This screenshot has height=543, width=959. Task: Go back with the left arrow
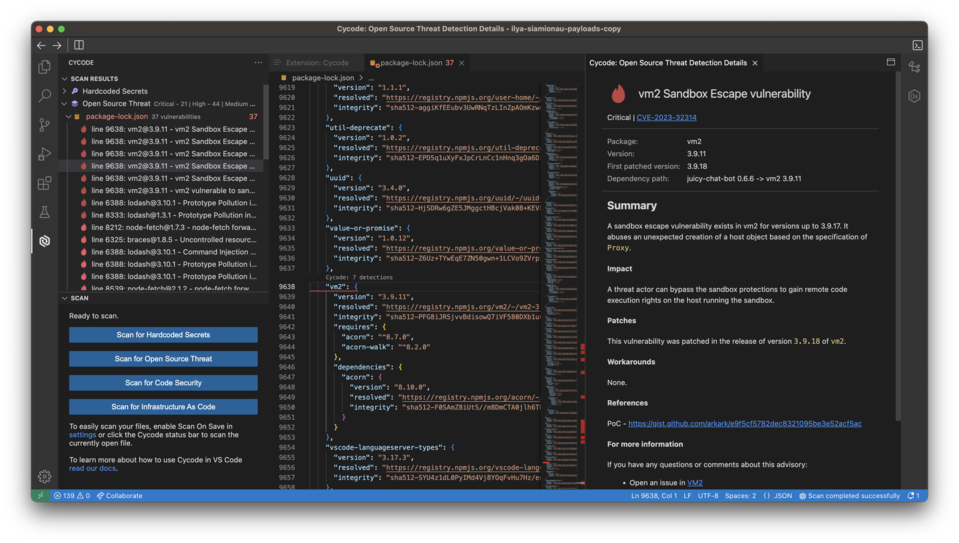[41, 45]
